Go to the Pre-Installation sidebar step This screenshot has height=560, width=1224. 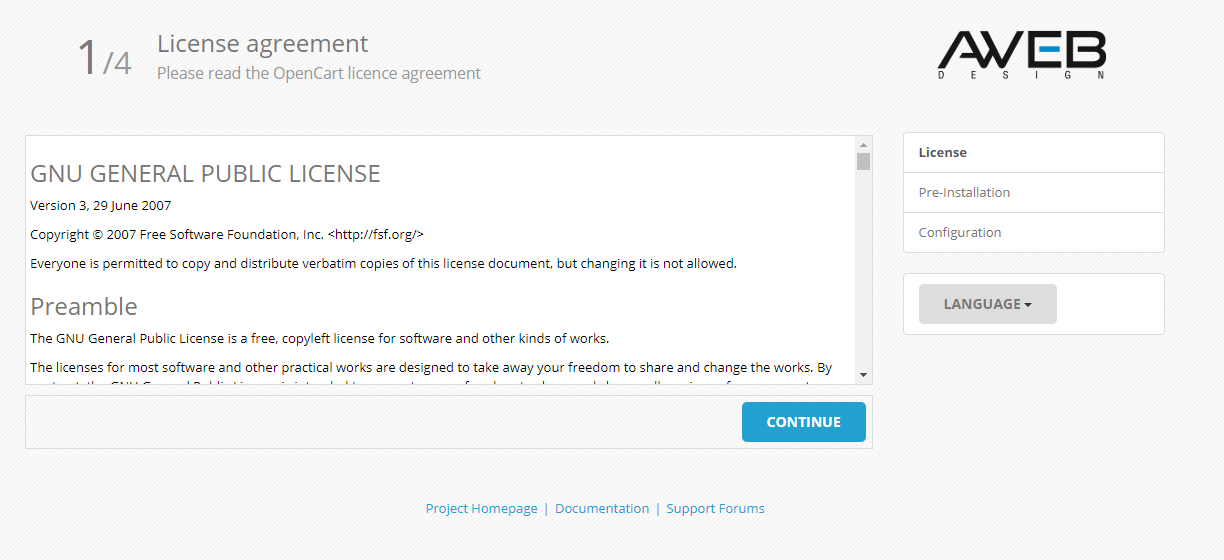[x=1033, y=193]
